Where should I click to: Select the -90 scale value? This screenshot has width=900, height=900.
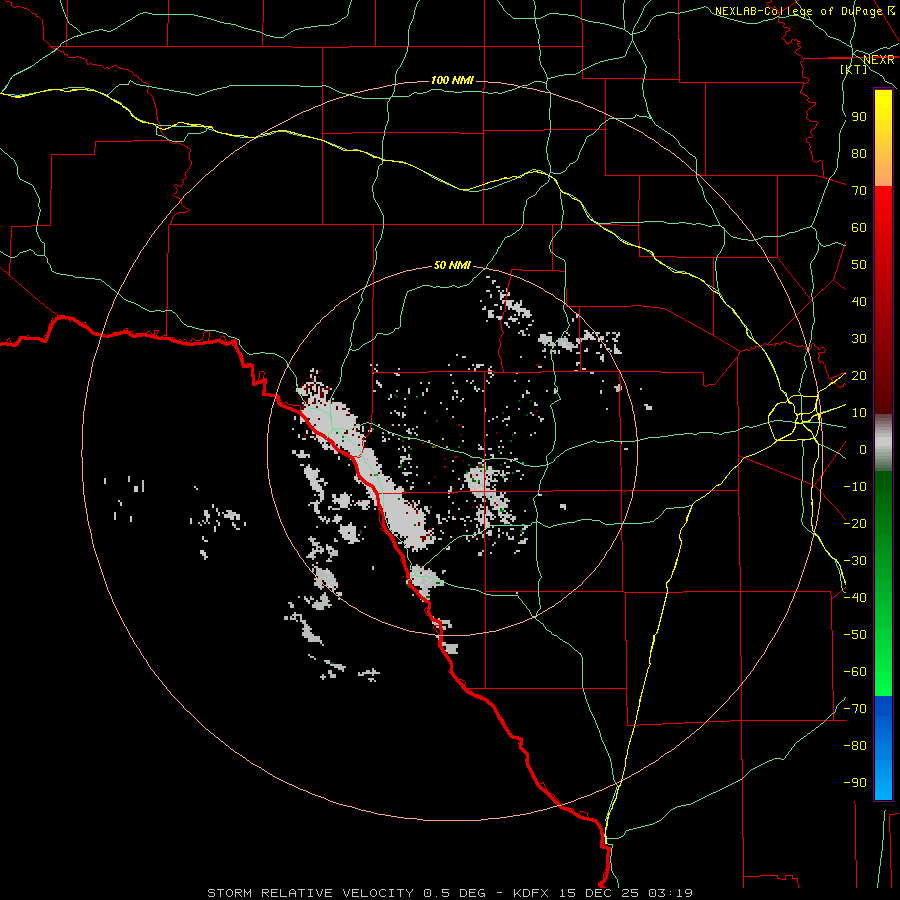click(855, 783)
